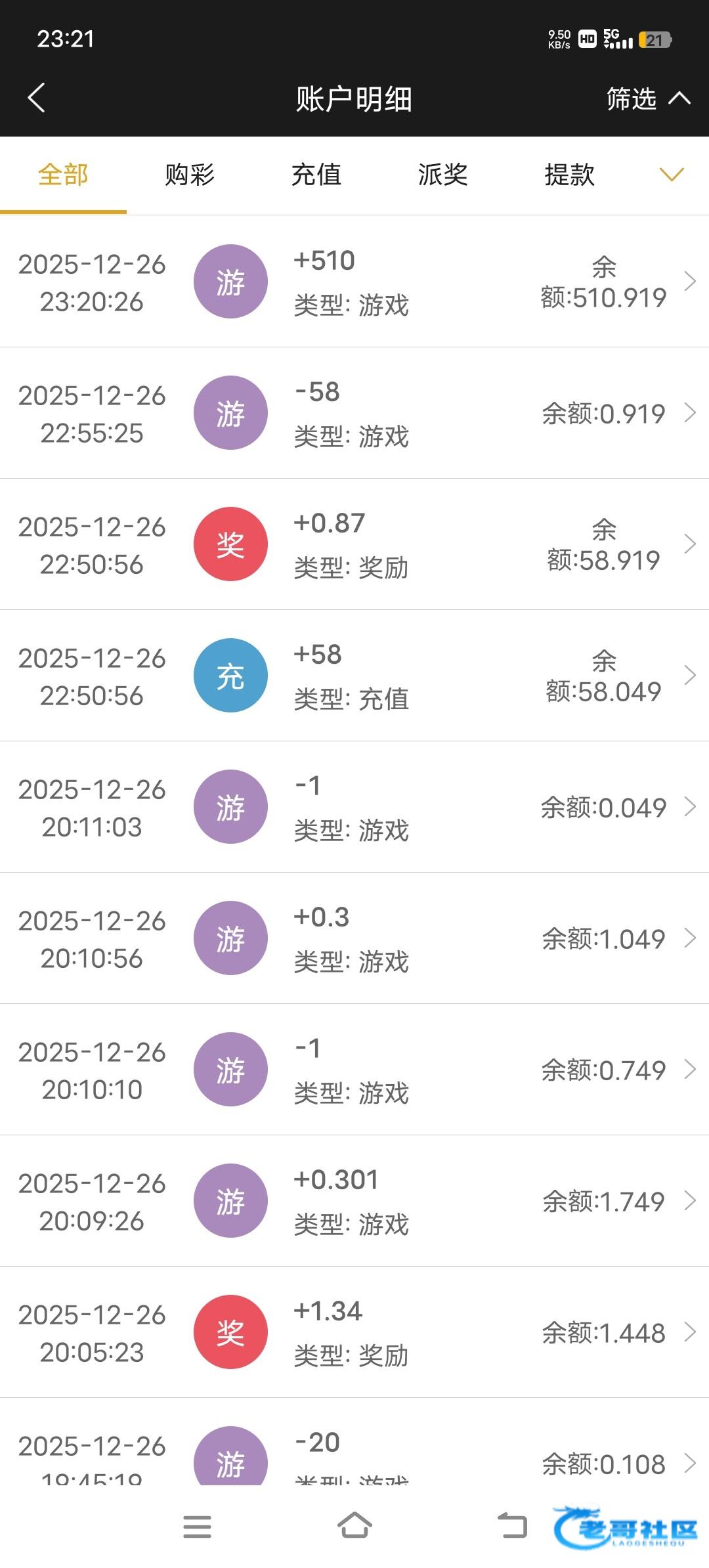
Task: Open the +0.3 game transaction row
Action: coord(354,938)
